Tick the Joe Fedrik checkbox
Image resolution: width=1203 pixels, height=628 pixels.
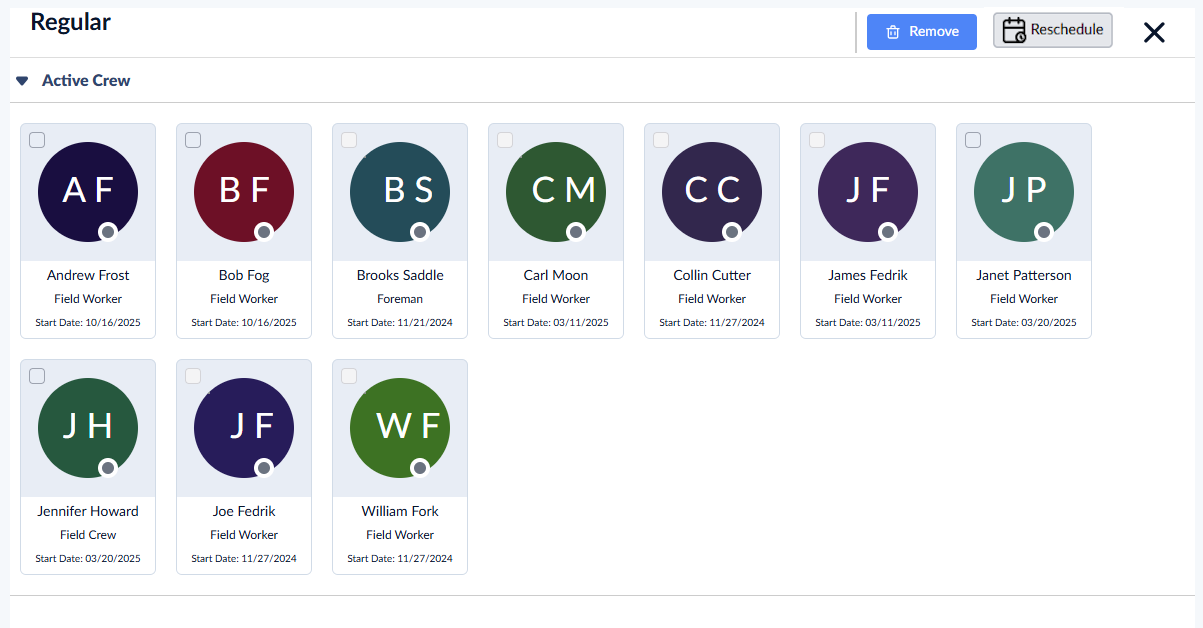point(193,376)
